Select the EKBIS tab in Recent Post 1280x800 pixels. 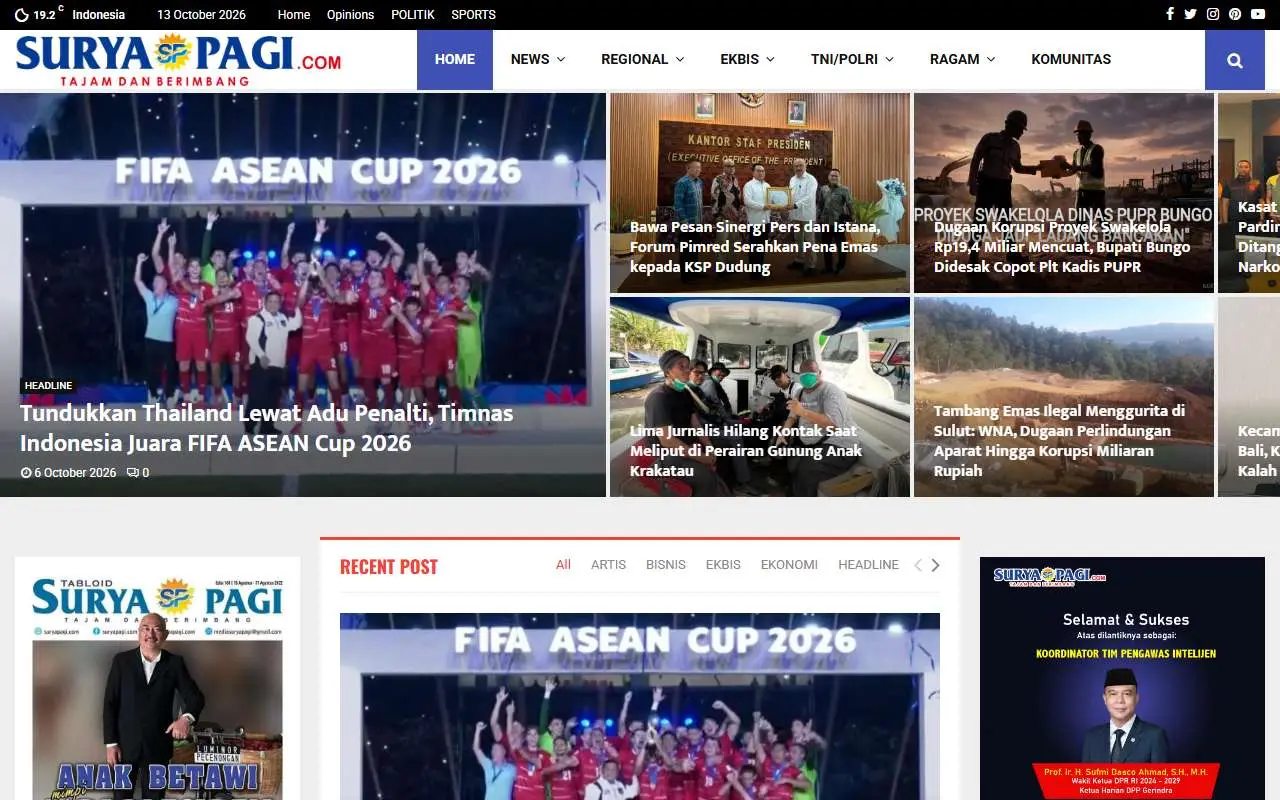pyautogui.click(x=723, y=565)
